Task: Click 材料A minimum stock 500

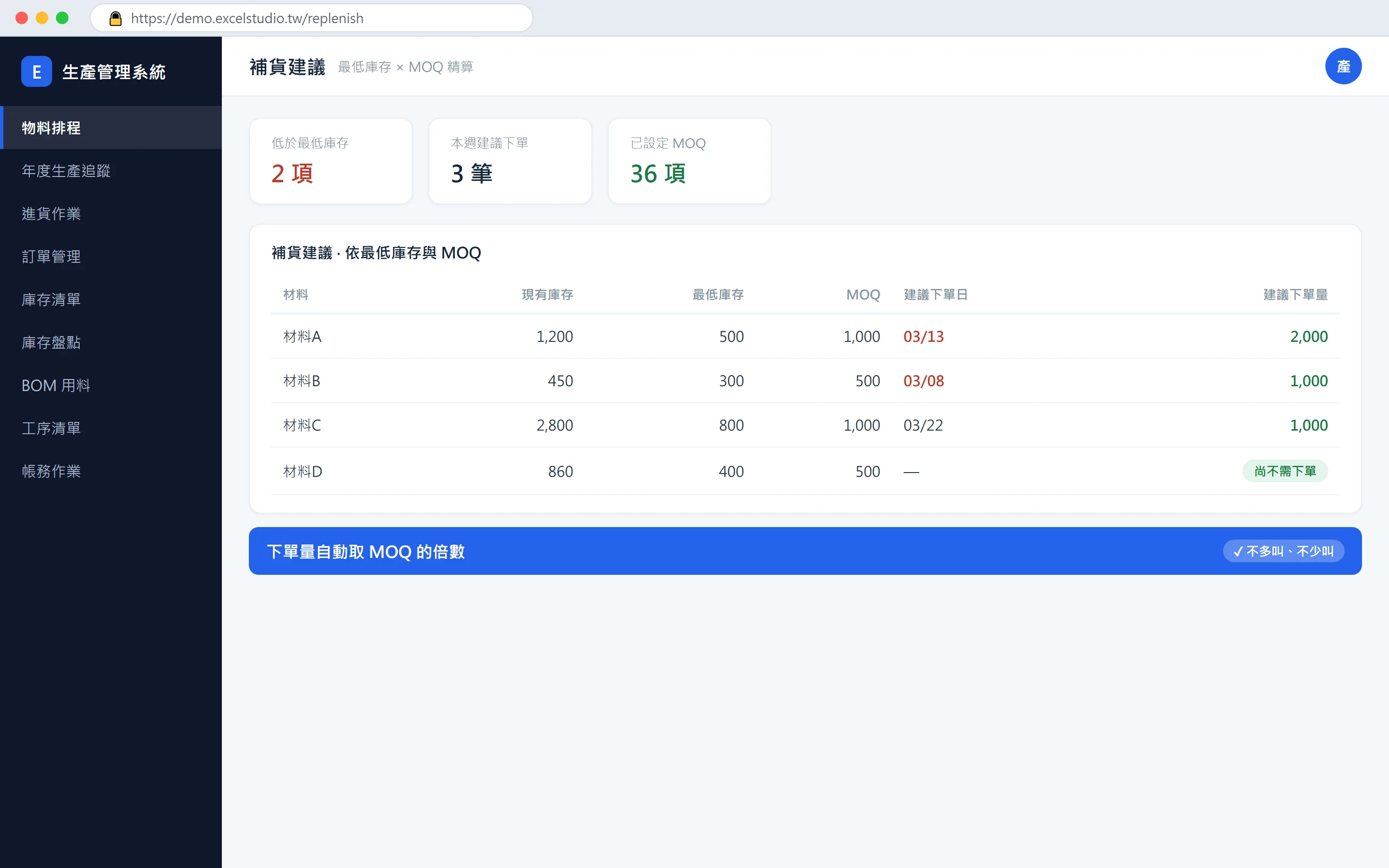Action: coord(731,337)
